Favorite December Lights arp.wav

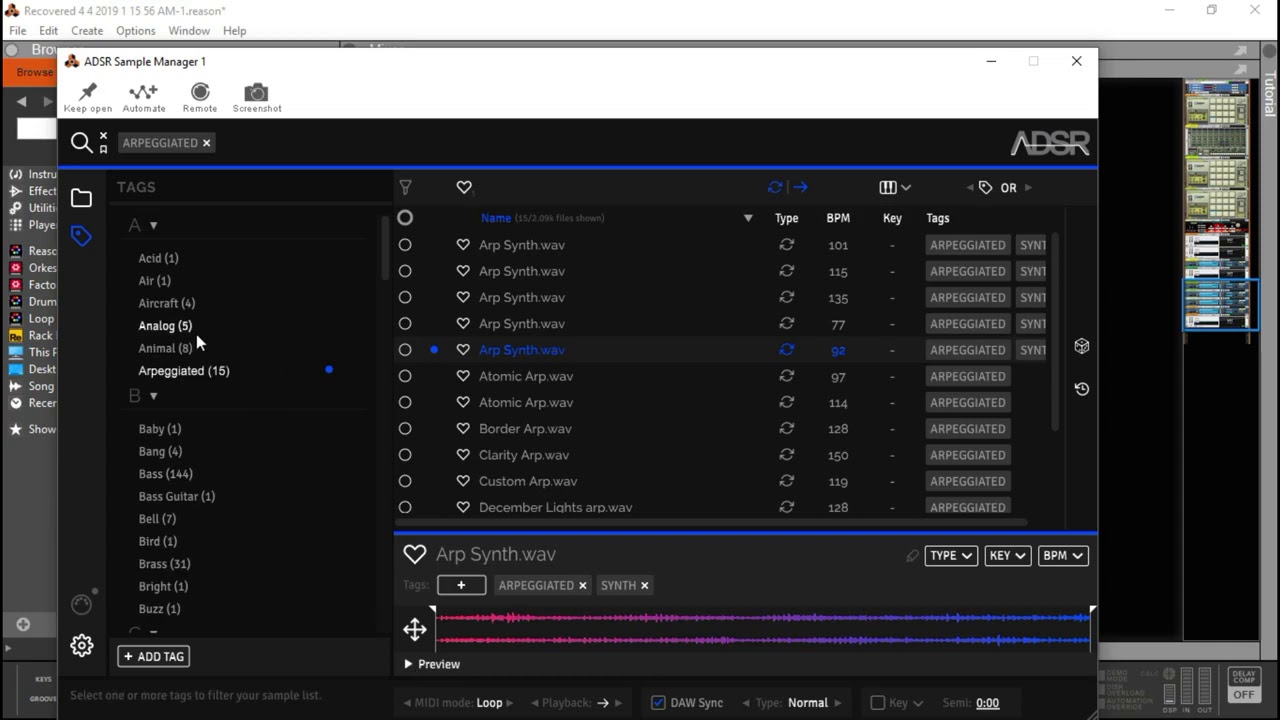(x=463, y=507)
